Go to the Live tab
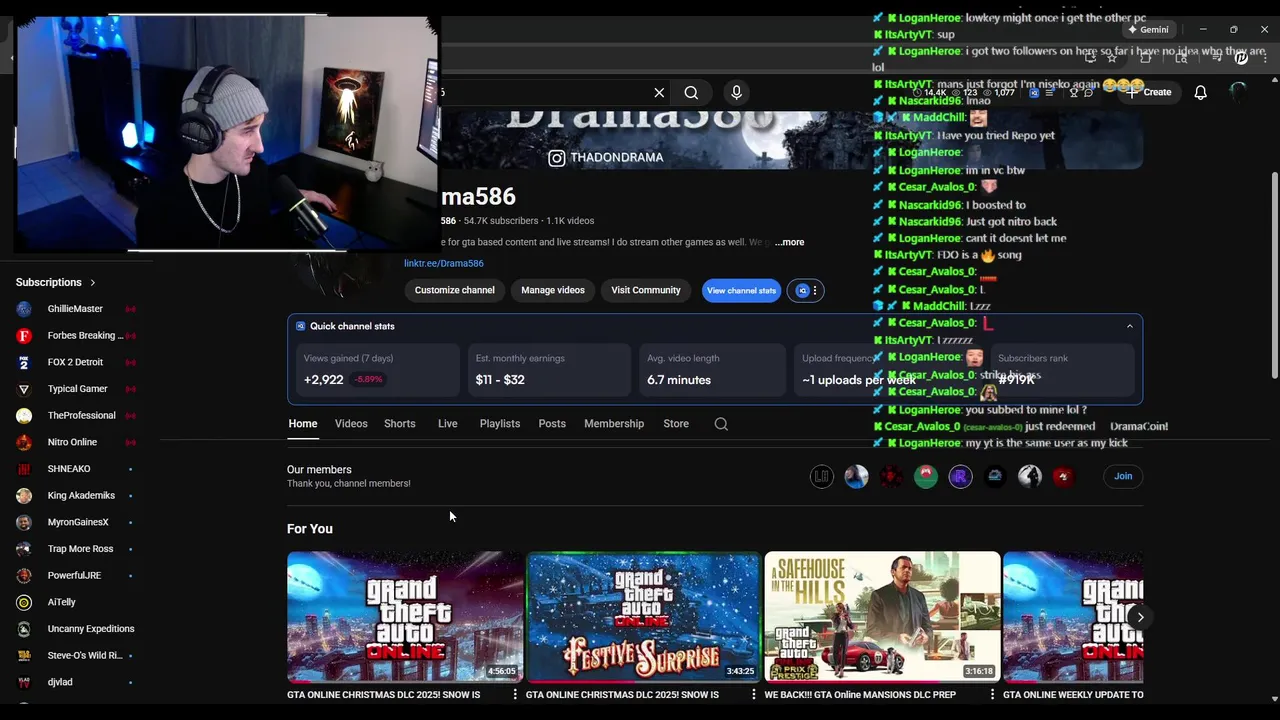 coord(448,424)
